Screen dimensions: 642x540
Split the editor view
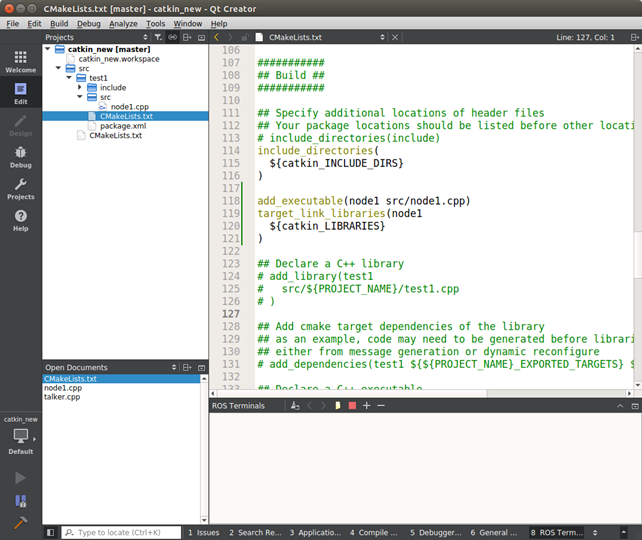click(x=634, y=37)
